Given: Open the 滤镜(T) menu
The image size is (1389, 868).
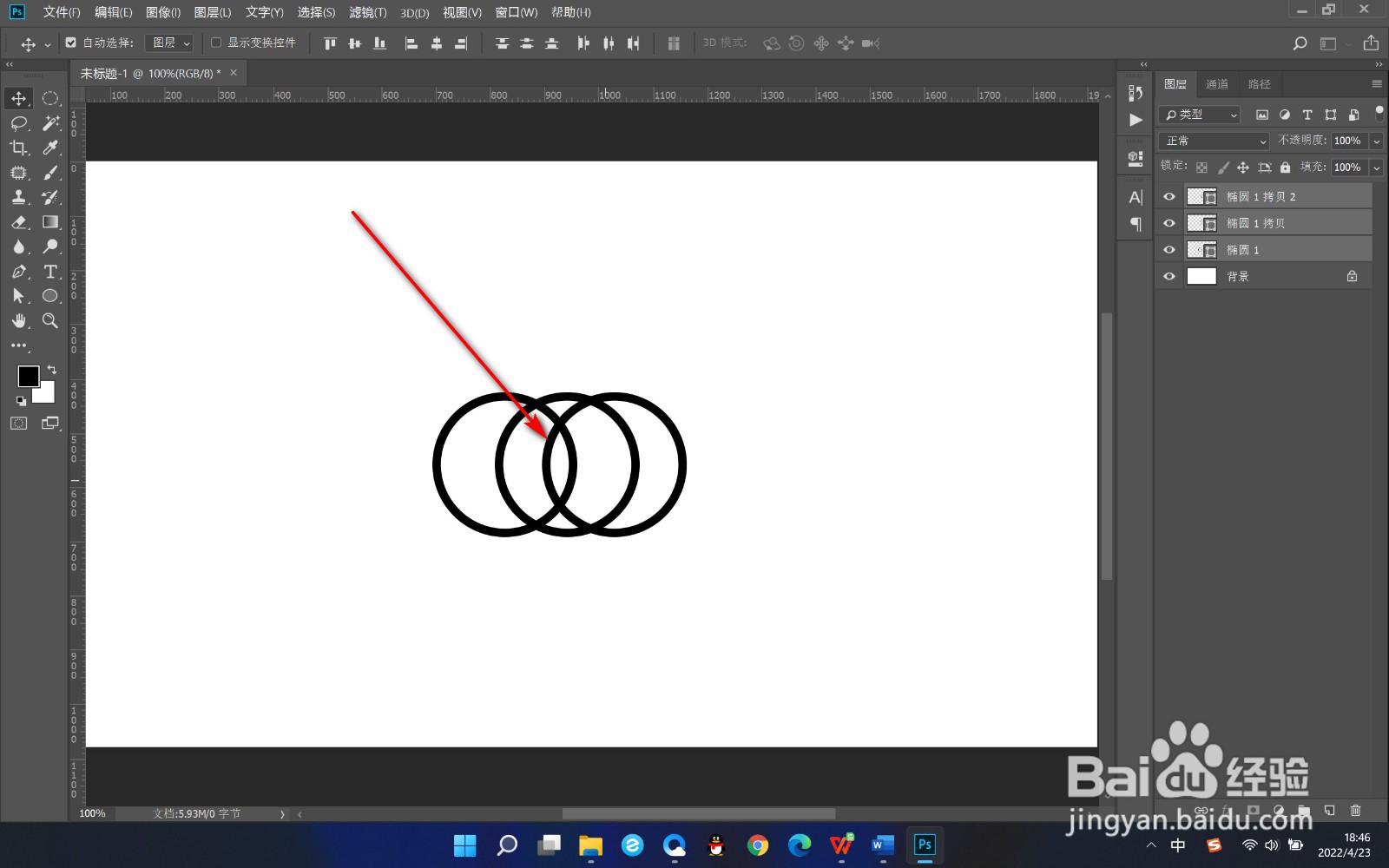Looking at the screenshot, I should (x=368, y=12).
